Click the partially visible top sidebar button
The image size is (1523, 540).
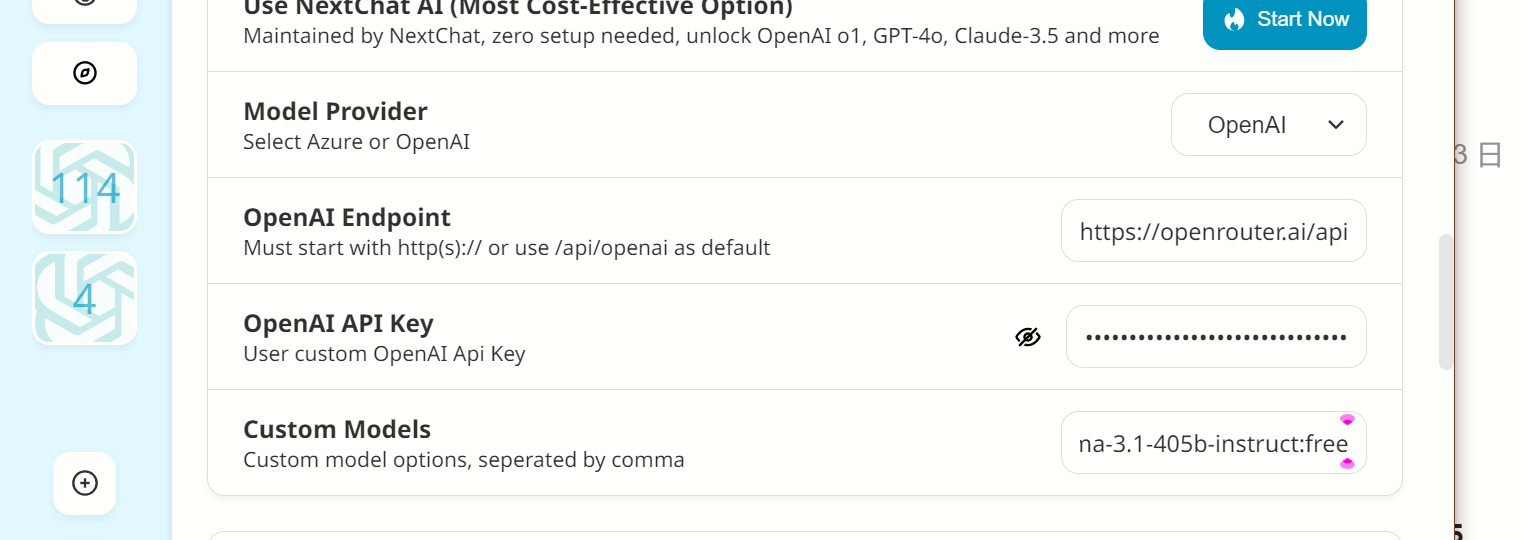pyautogui.click(x=85, y=8)
